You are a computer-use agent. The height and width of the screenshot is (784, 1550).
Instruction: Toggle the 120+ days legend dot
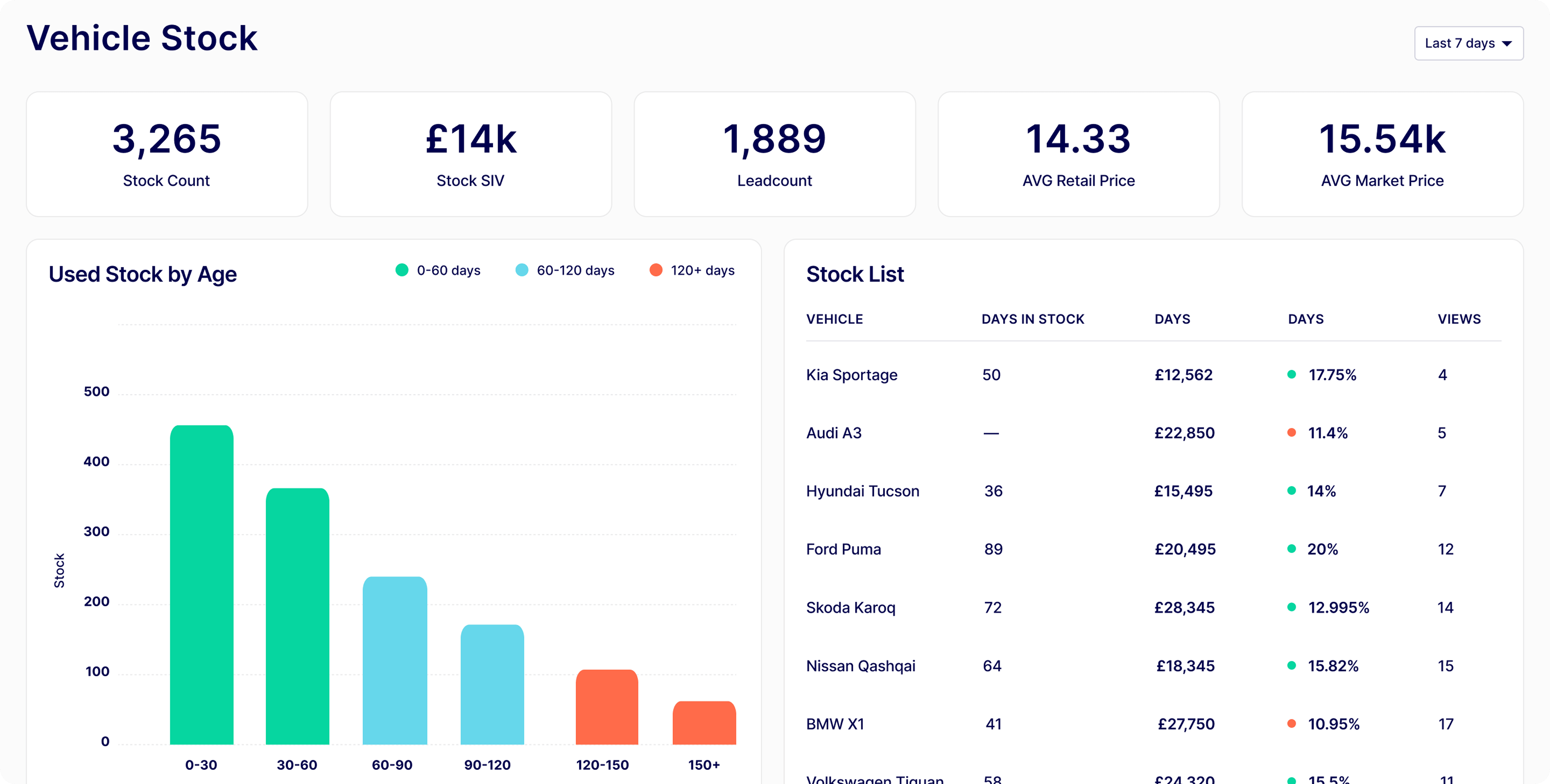(656, 270)
